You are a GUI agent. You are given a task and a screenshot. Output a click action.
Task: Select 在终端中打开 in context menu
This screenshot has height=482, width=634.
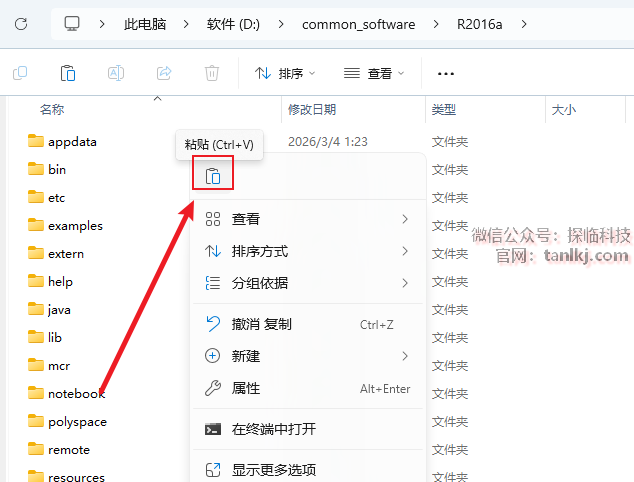309,429
